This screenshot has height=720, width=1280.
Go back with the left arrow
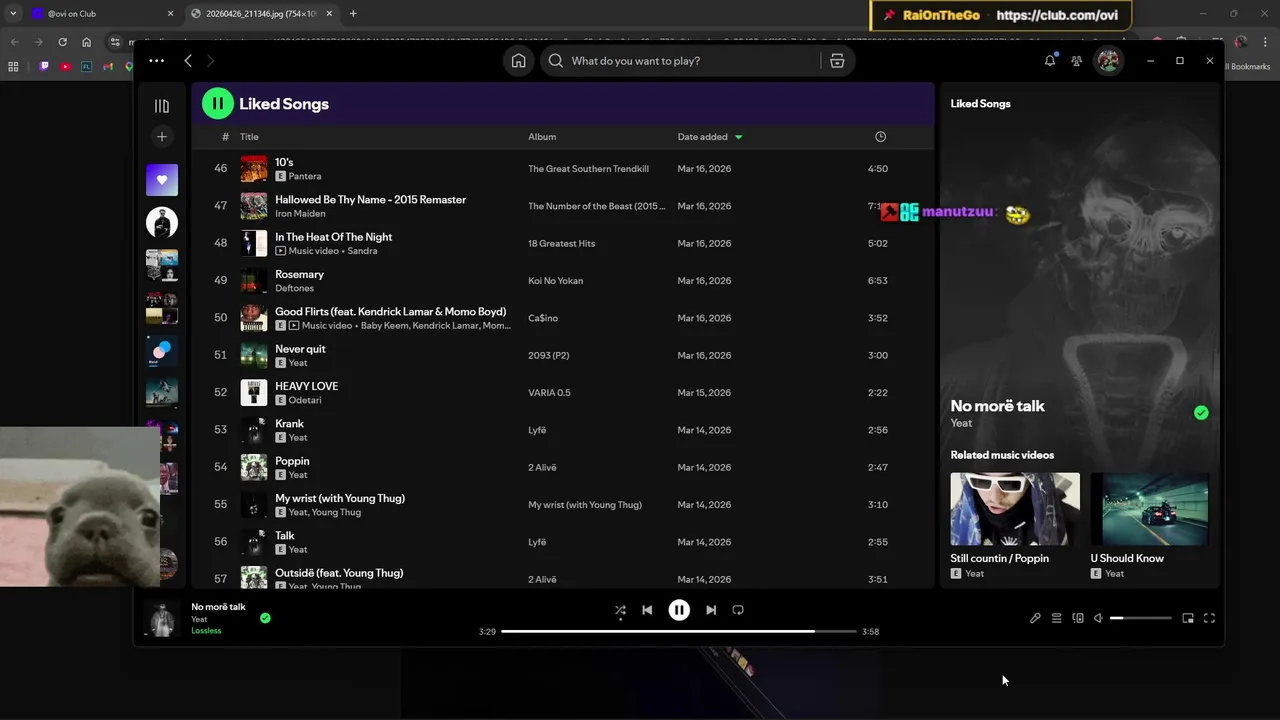coord(188,61)
